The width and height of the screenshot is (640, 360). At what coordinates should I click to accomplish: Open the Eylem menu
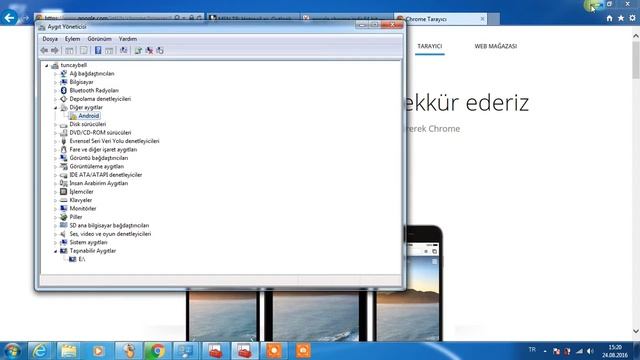[72, 39]
